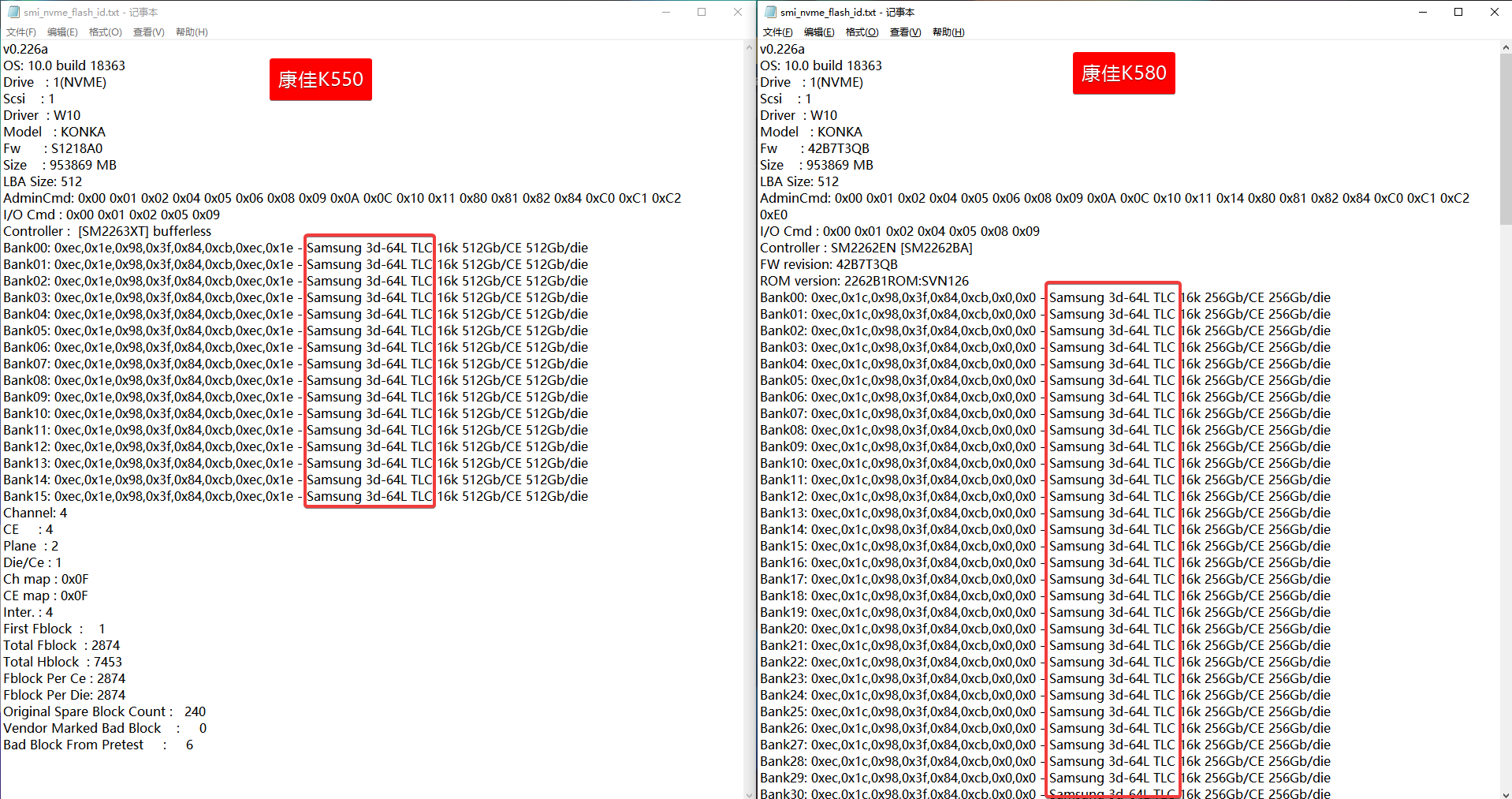The width and height of the screenshot is (1512, 799).
Task: Click 'Fblock Per Ce : 2874' line
Action: (x=65, y=678)
